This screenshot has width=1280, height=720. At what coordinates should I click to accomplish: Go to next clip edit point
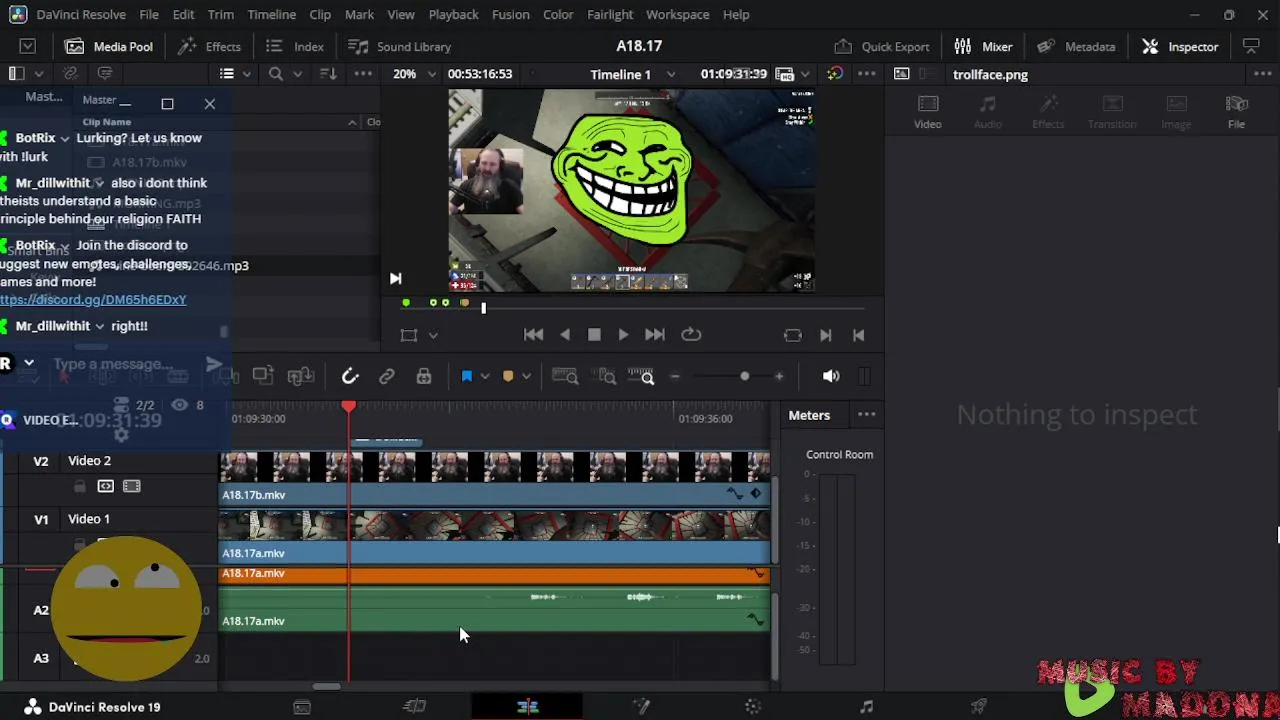[x=826, y=335]
